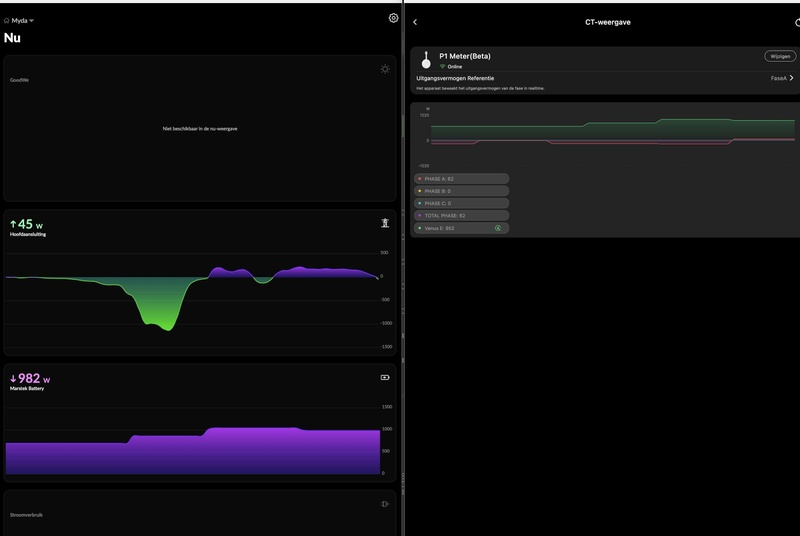Viewport: 800px width, 536px height.
Task: Go back from CT-weergave screen
Action: pyautogui.click(x=415, y=22)
